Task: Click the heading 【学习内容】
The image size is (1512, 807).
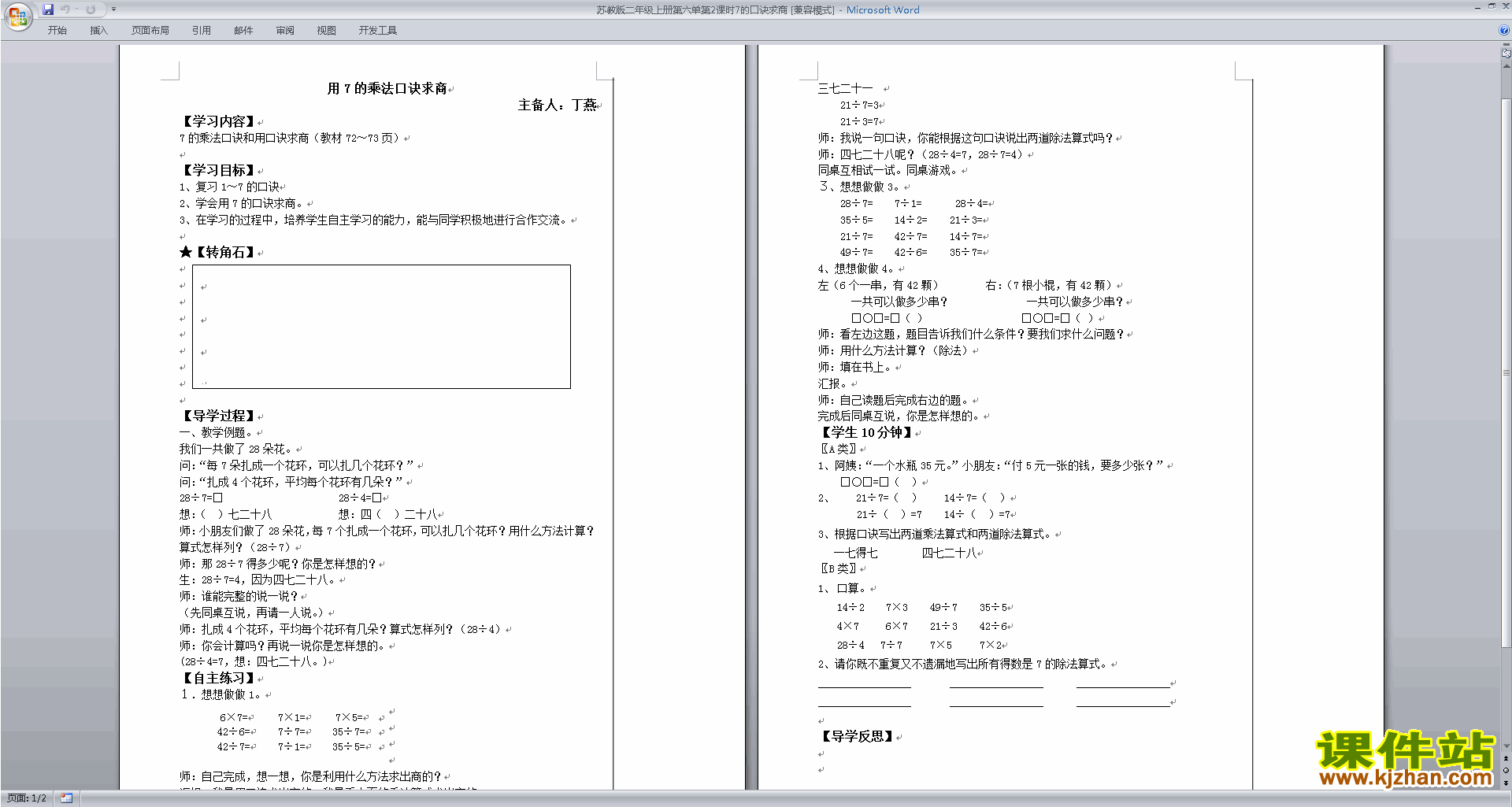Action: (x=218, y=121)
